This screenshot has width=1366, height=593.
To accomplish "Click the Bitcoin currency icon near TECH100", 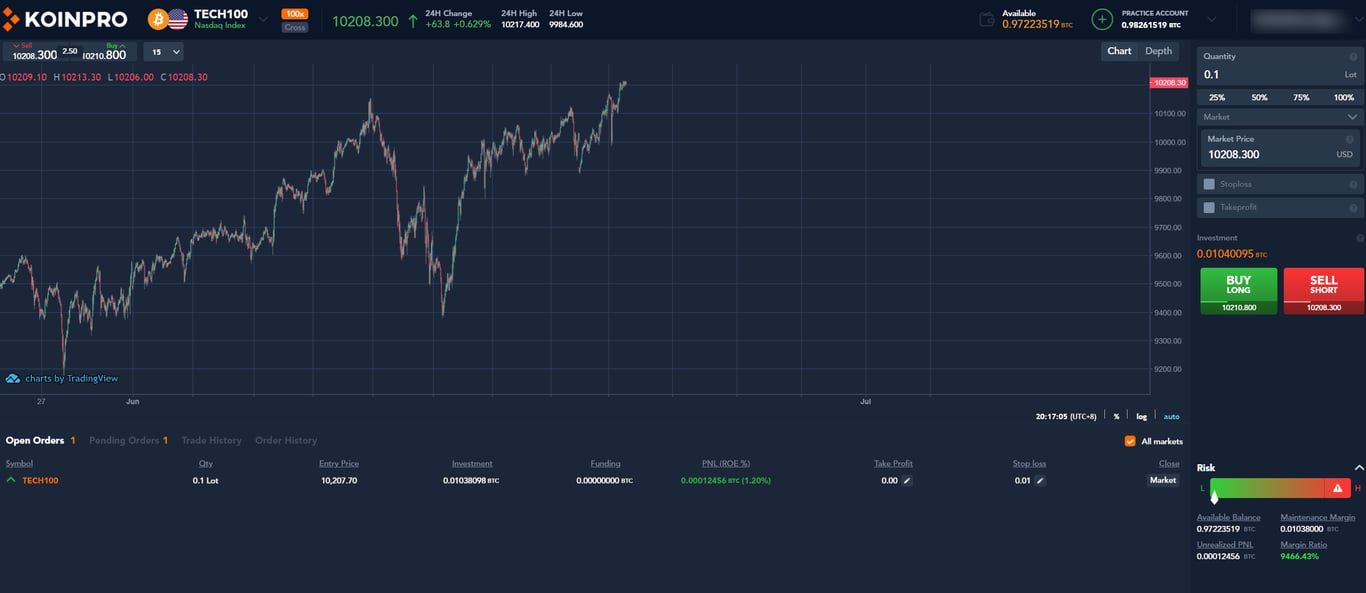I will (x=156, y=18).
